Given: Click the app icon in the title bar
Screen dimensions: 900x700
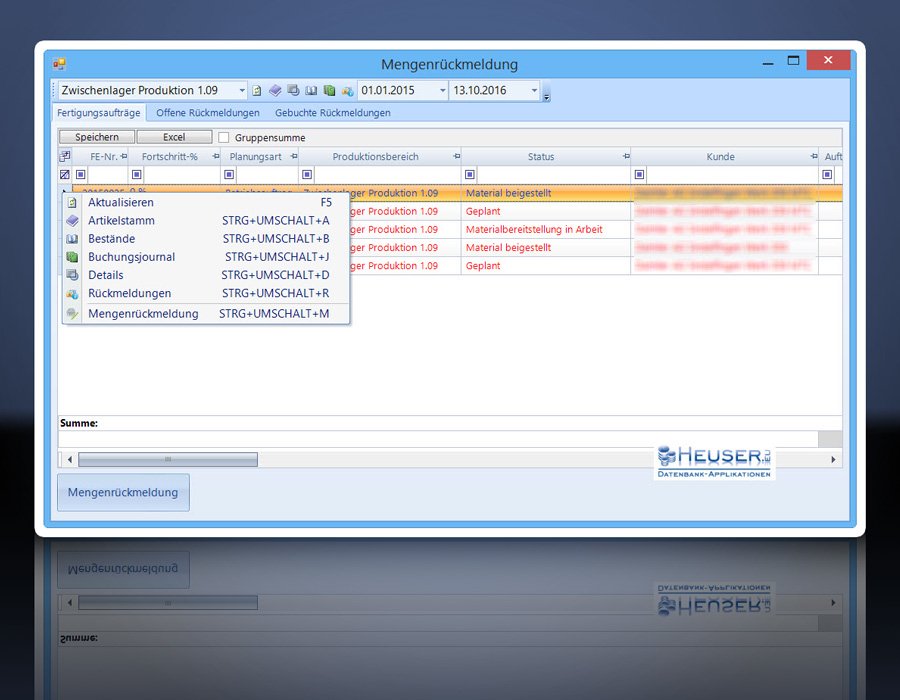Looking at the screenshot, I should 59,64.
